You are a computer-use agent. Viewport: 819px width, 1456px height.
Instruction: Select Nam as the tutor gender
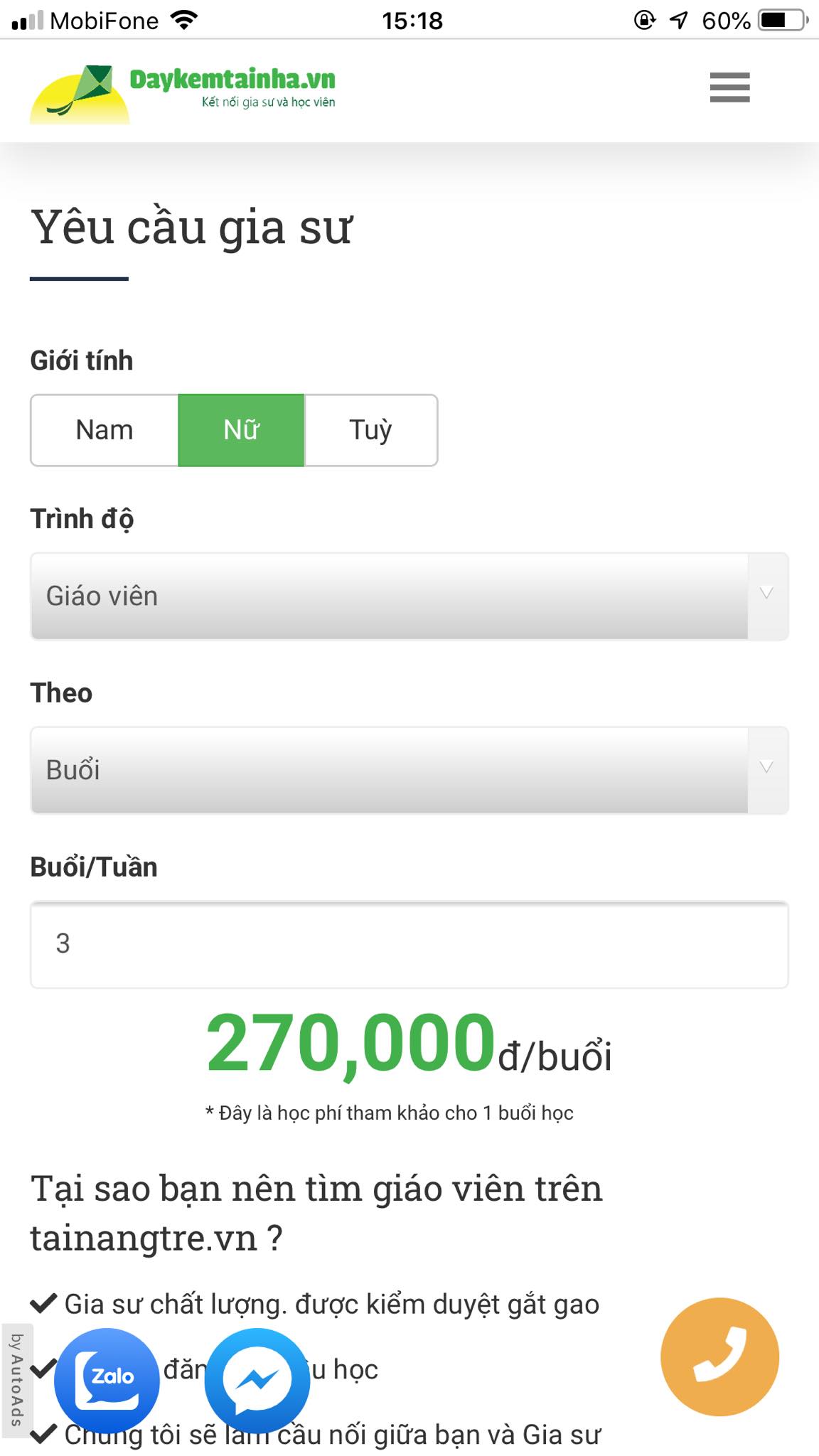pos(104,429)
